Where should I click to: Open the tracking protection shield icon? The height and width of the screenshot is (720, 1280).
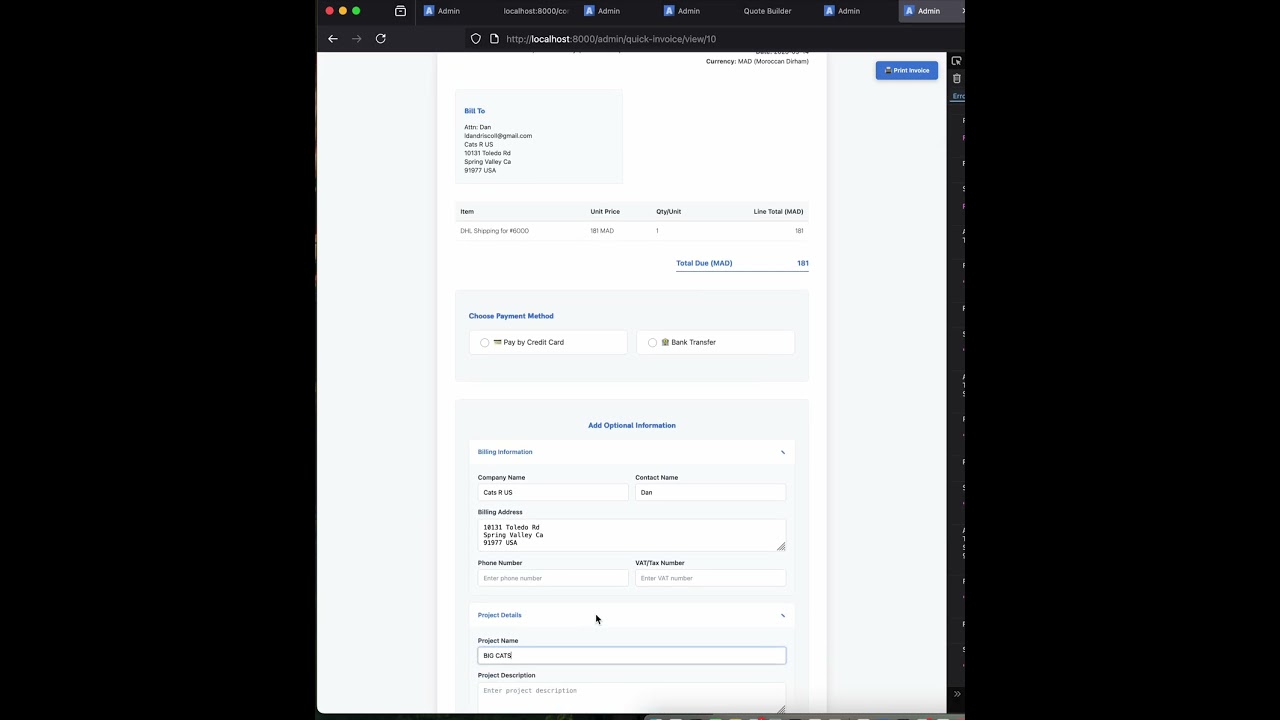(x=476, y=39)
